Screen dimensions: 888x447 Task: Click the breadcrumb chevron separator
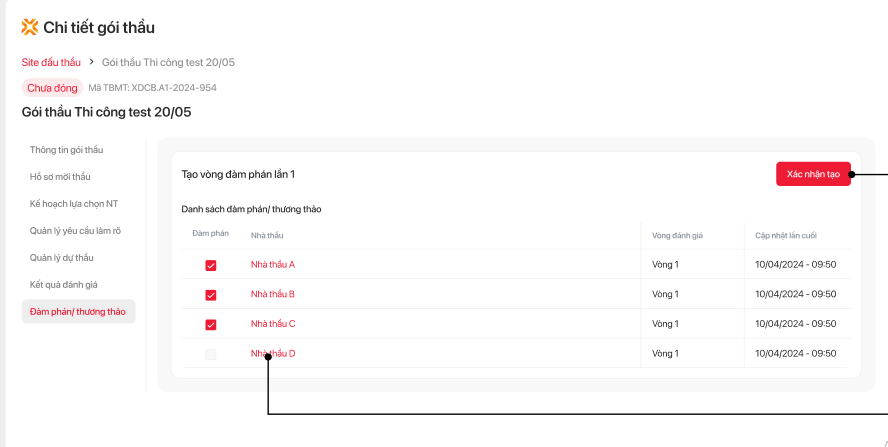pos(91,62)
